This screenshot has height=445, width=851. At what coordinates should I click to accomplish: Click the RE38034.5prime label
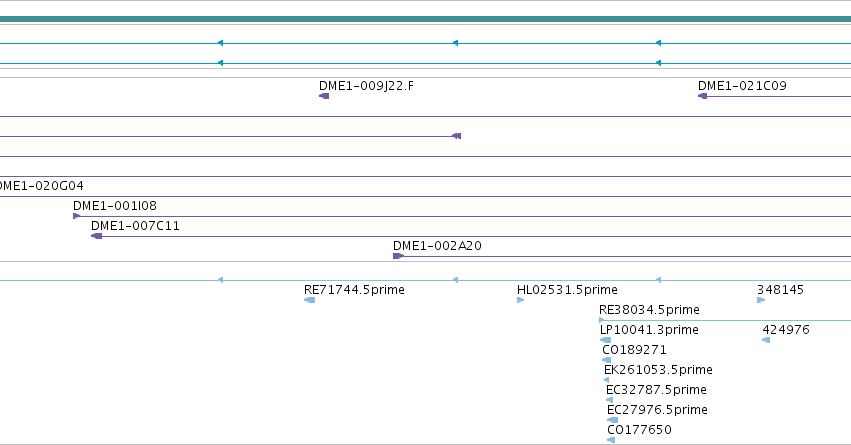click(x=649, y=310)
